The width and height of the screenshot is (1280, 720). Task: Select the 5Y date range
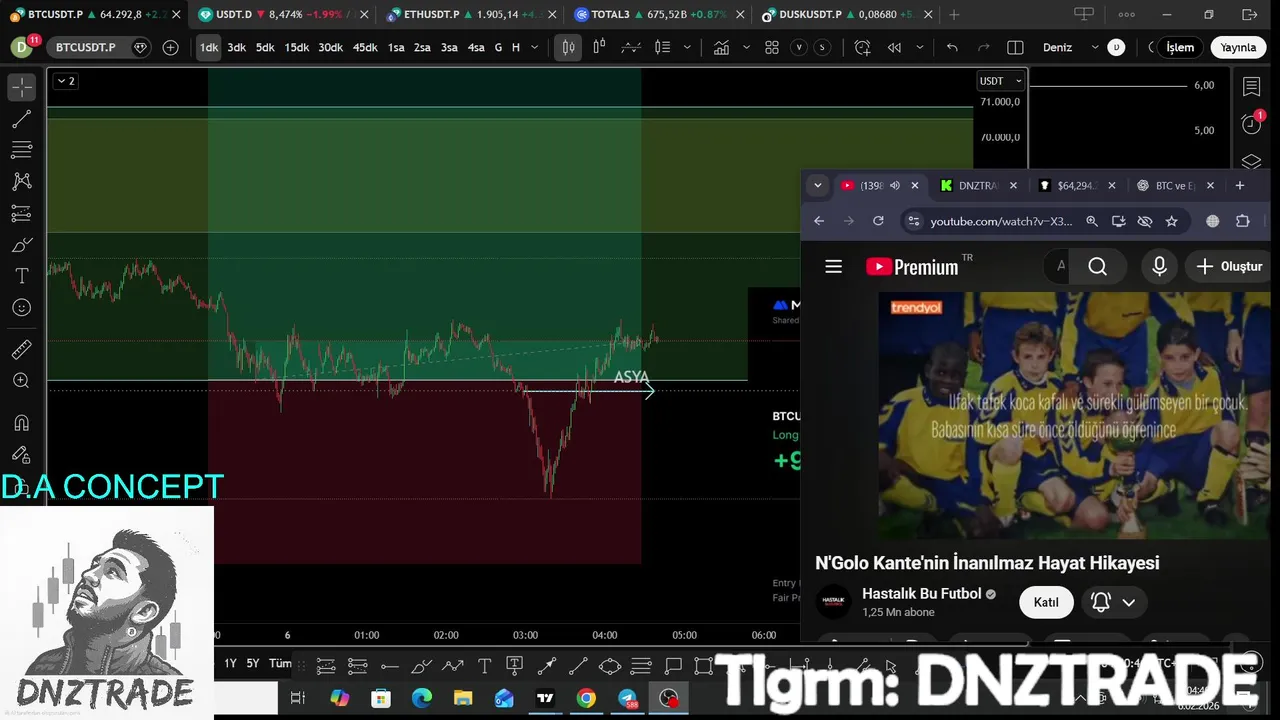point(253,663)
